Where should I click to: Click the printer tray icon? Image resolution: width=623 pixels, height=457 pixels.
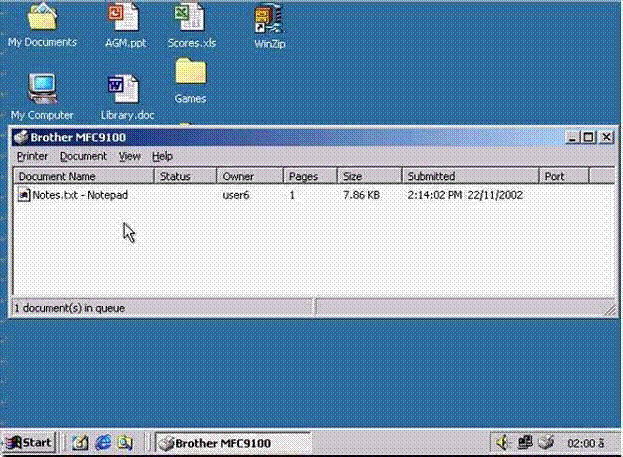point(546,442)
